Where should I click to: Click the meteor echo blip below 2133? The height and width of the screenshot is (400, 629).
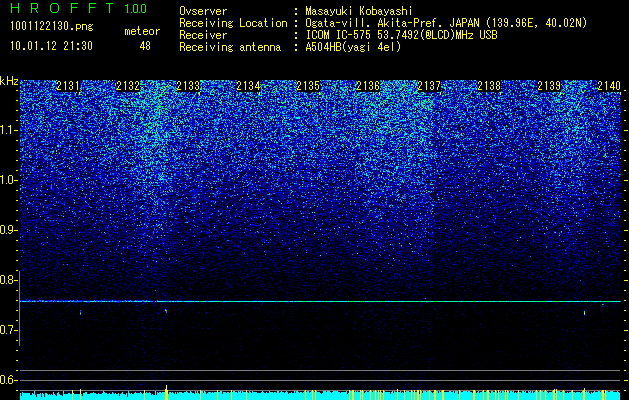[x=166, y=311]
